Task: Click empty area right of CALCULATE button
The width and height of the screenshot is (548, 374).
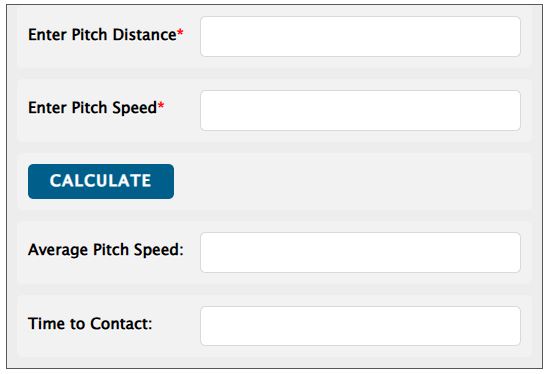Action: [349, 181]
